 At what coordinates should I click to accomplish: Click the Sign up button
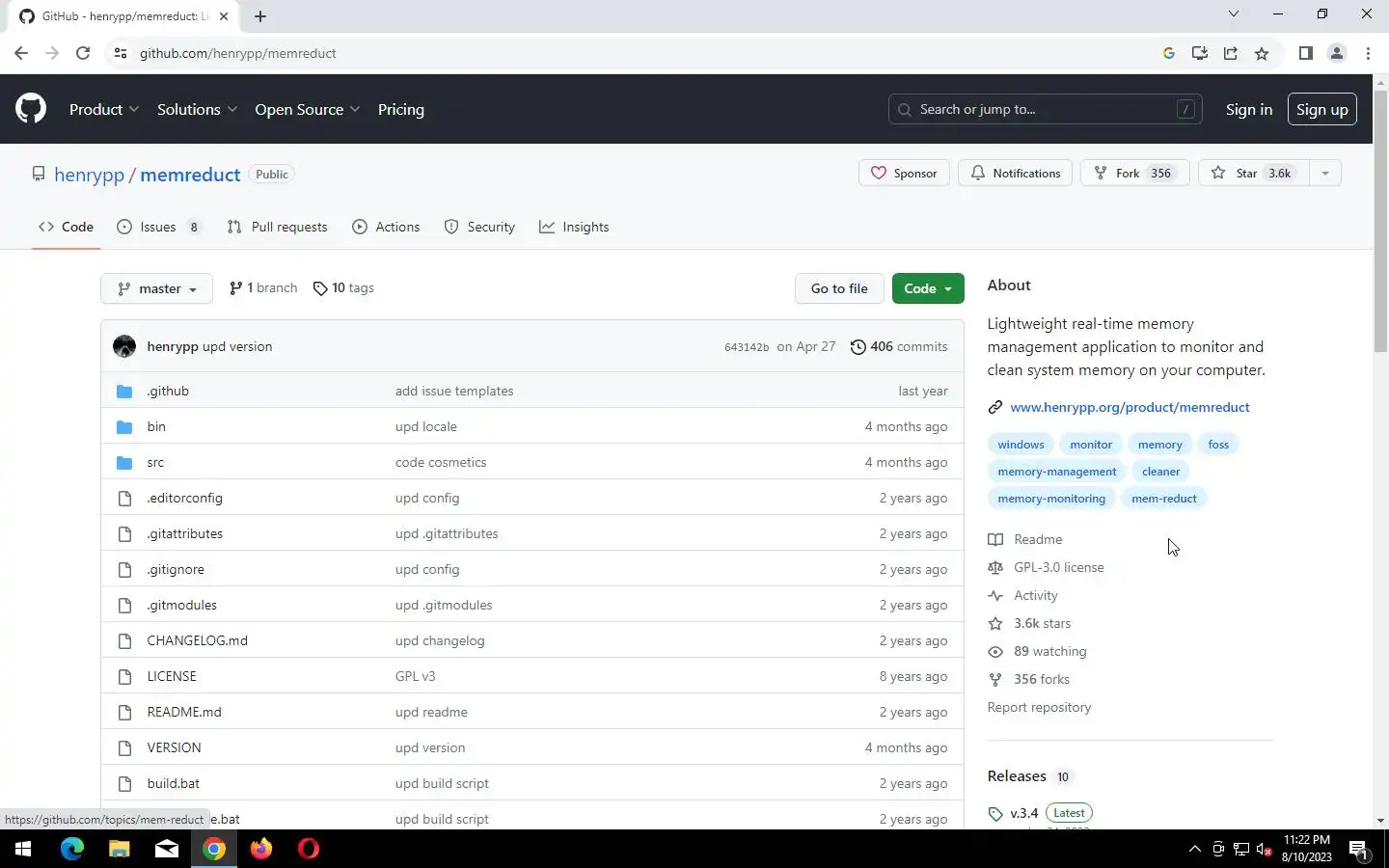(1322, 109)
